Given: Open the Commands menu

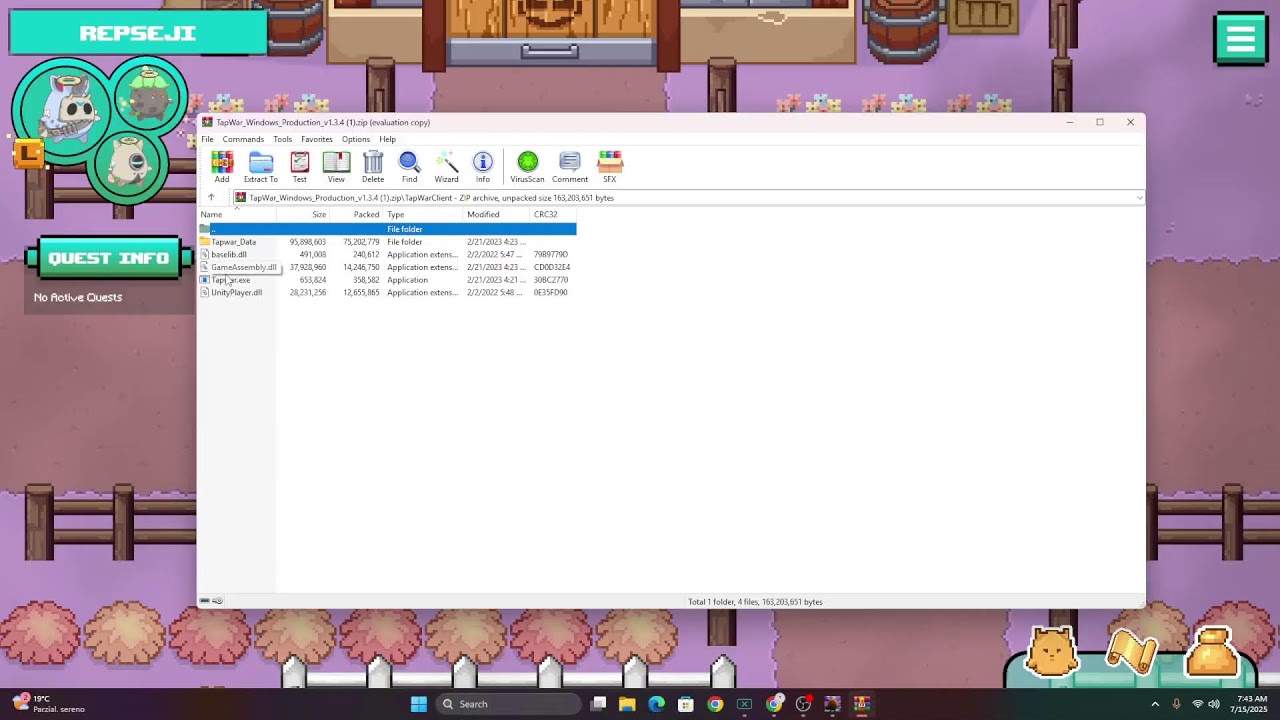Looking at the screenshot, I should 243,139.
